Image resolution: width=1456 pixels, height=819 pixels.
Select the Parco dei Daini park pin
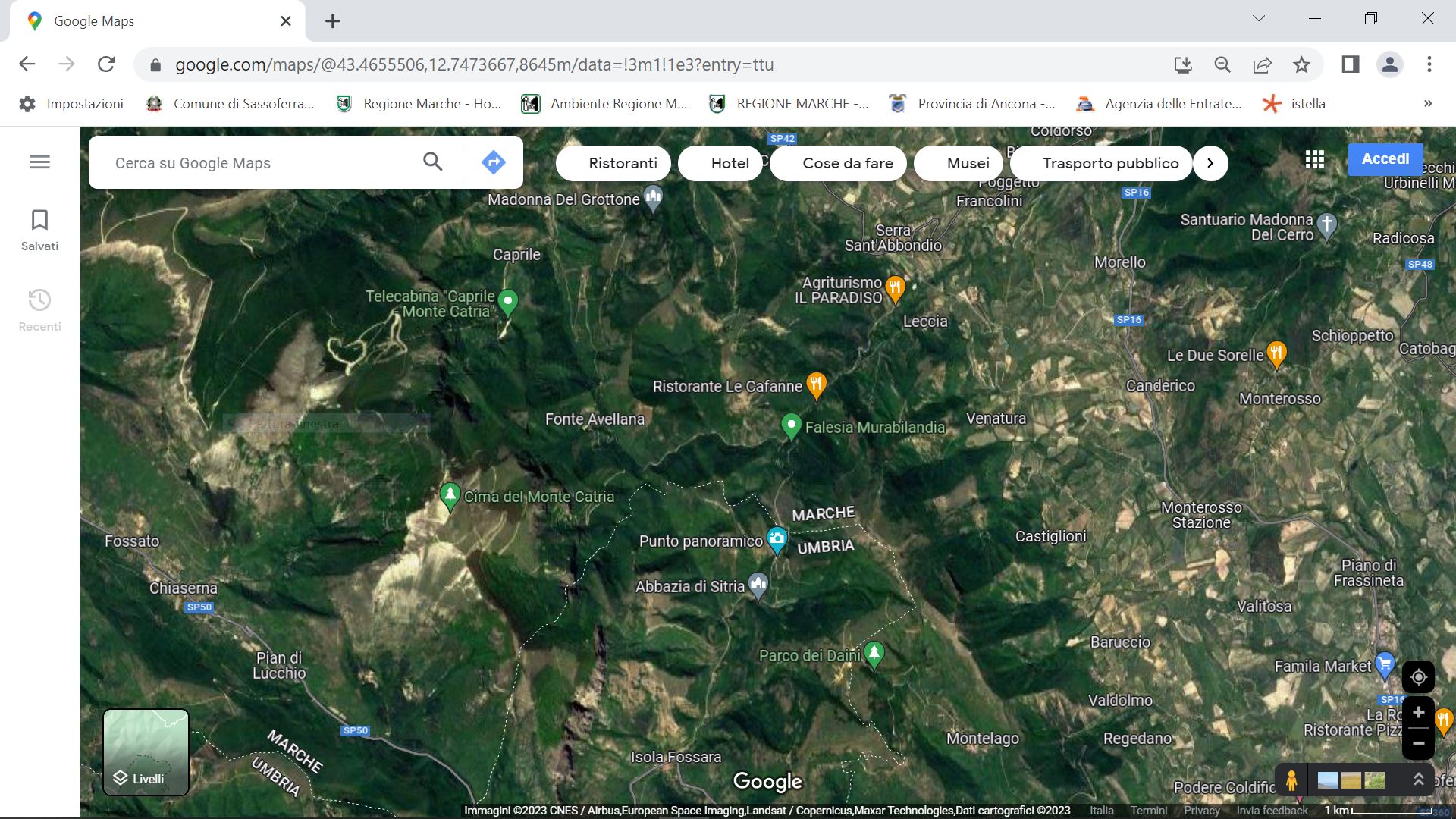coord(874,654)
